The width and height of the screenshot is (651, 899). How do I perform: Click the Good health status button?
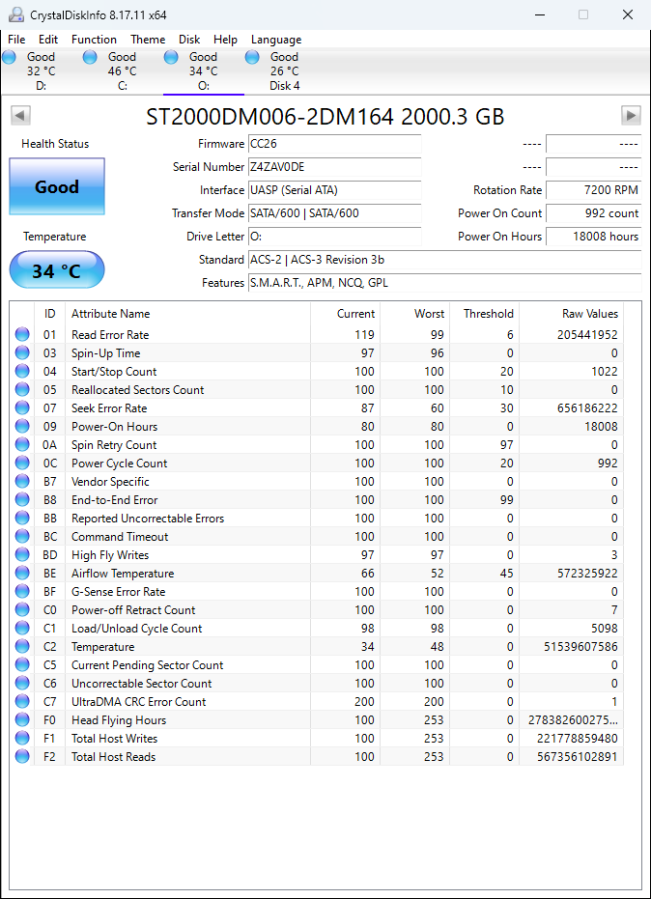tap(57, 186)
